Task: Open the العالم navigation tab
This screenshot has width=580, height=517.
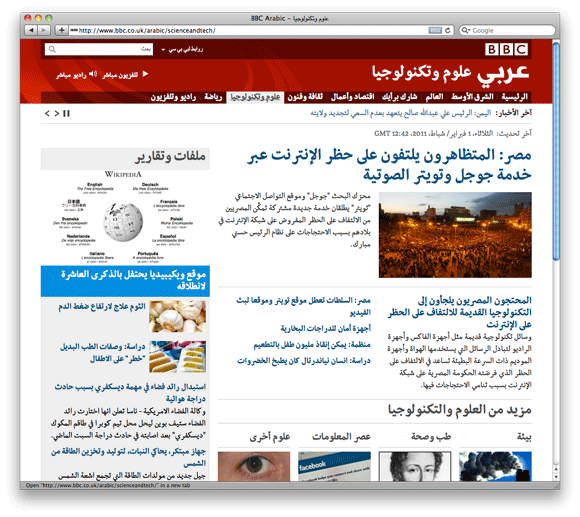Action: click(434, 97)
